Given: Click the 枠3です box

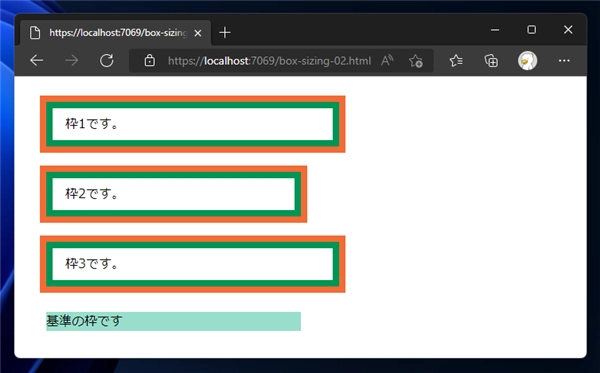Looking at the screenshot, I should [192, 264].
